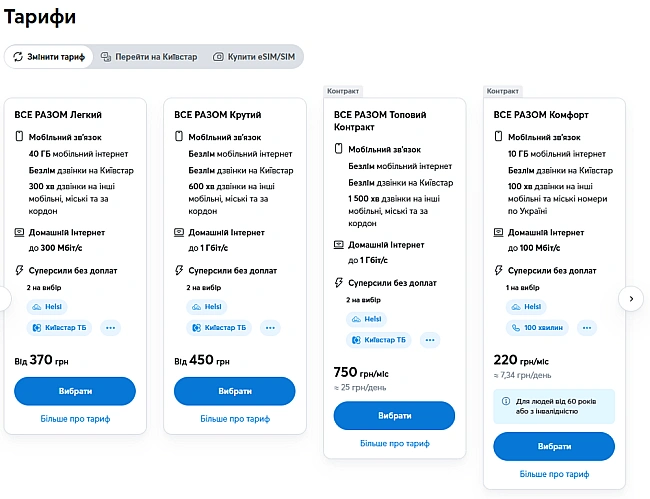Expand more superpowers in Крутий card
The width and height of the screenshot is (650, 499).
pos(271,327)
